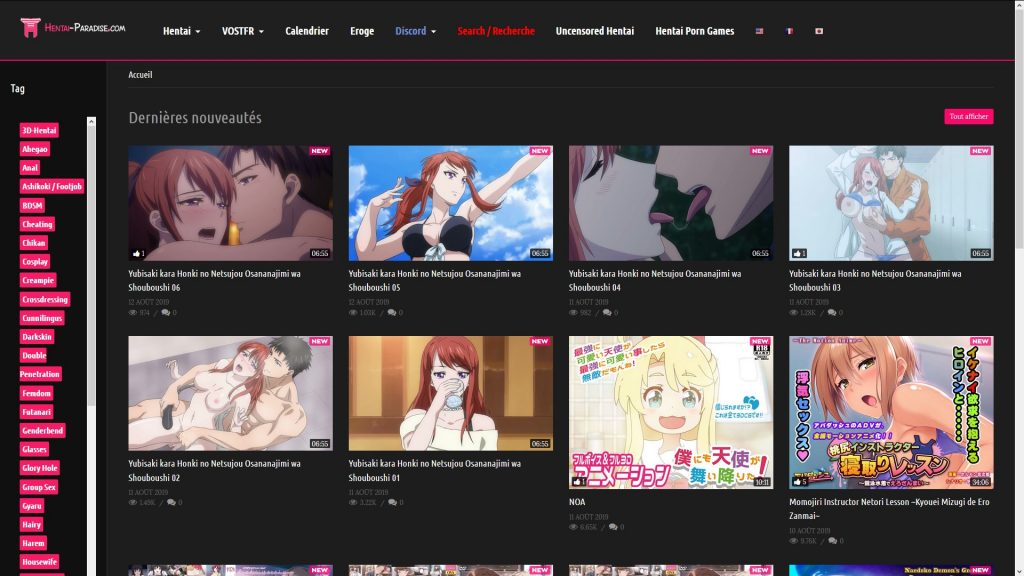The height and width of the screenshot is (576, 1024).
Task: Click the tag list scrollbar up arrow
Action: 91,121
